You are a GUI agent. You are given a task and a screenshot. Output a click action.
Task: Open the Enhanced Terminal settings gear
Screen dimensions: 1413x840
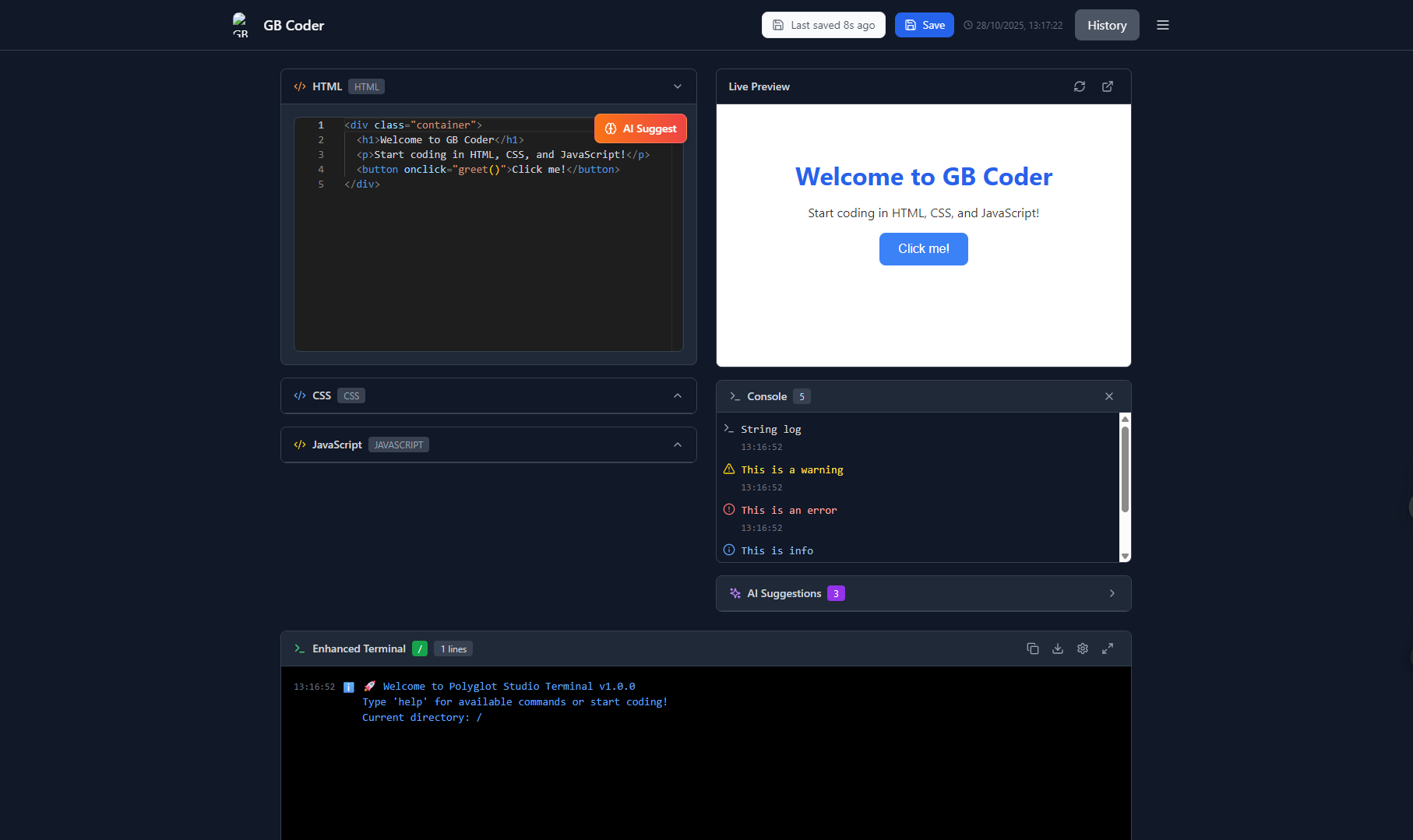click(x=1083, y=648)
